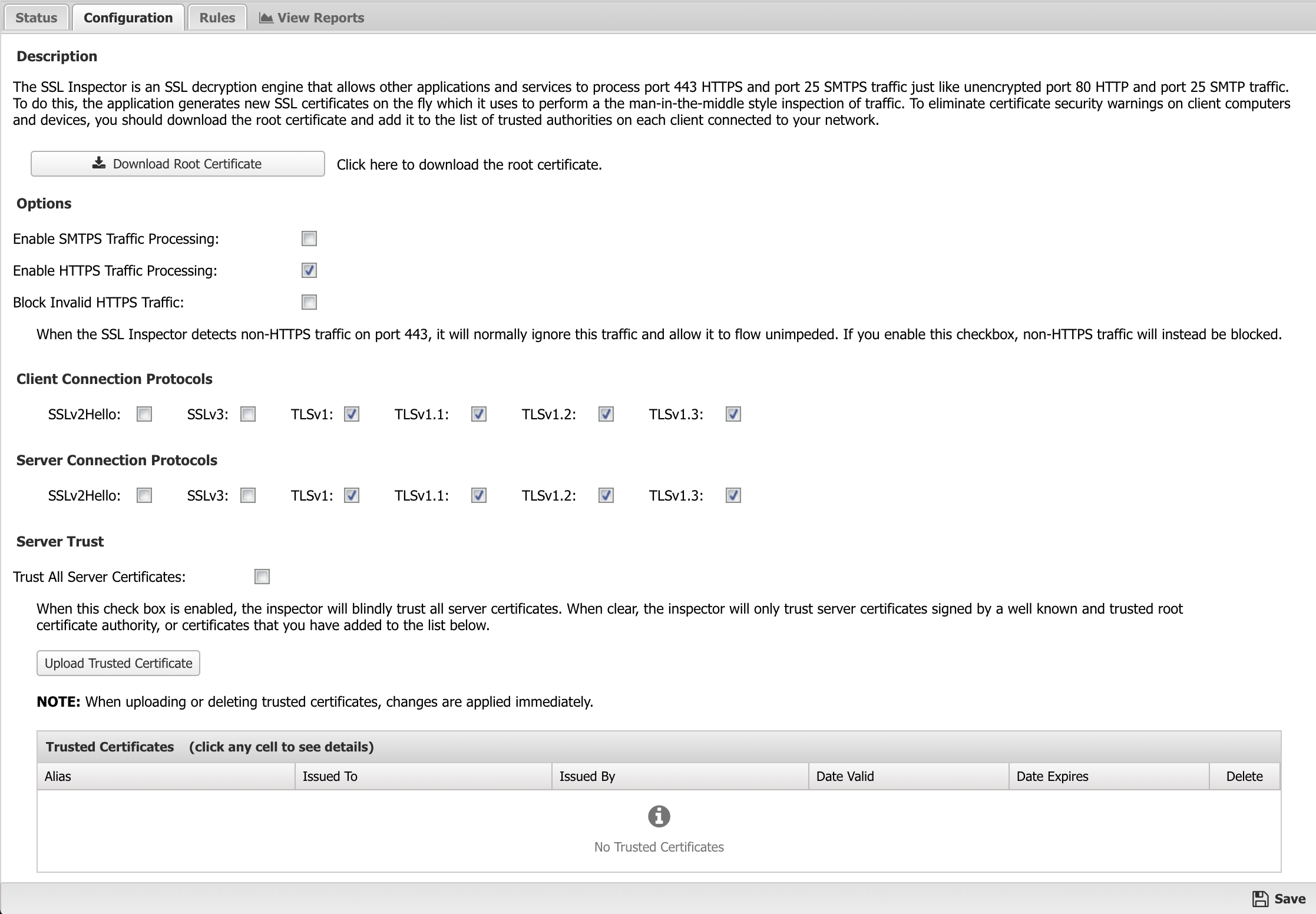1316x914 pixels.
Task: Select the Configuration tab
Action: pyautogui.click(x=128, y=18)
